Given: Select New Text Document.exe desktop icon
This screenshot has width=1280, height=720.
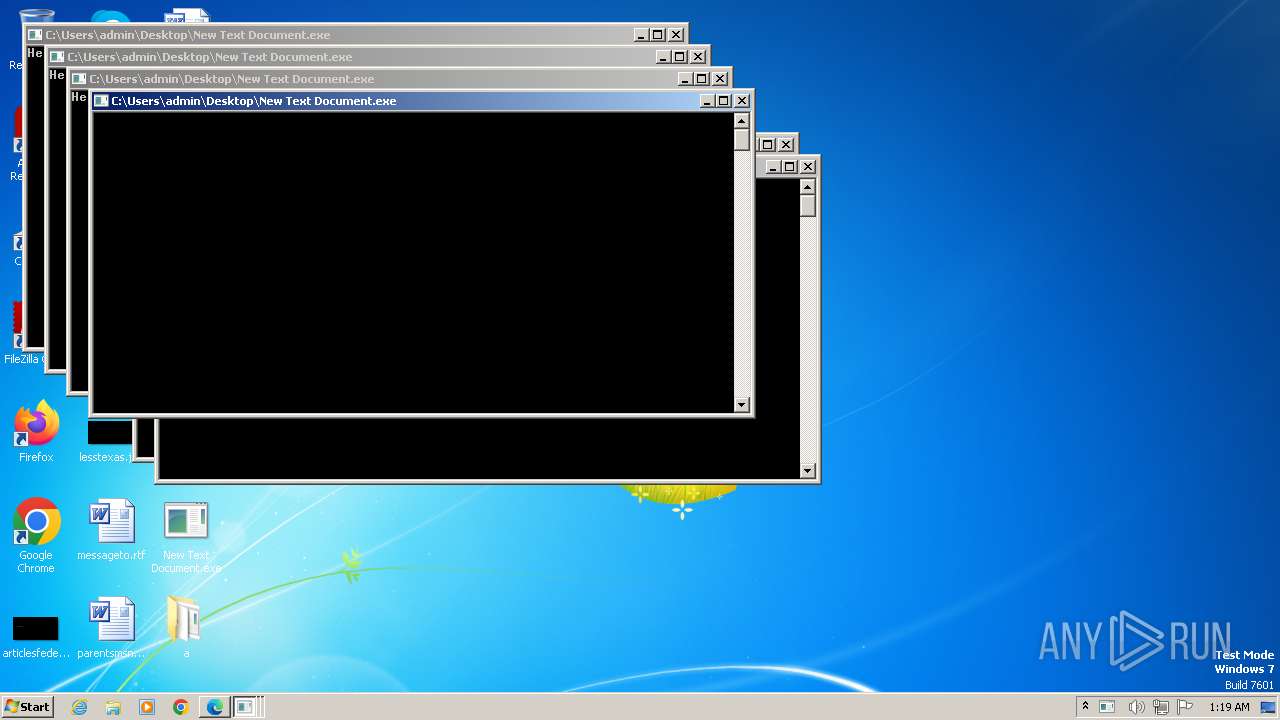Looking at the screenshot, I should (x=186, y=537).
